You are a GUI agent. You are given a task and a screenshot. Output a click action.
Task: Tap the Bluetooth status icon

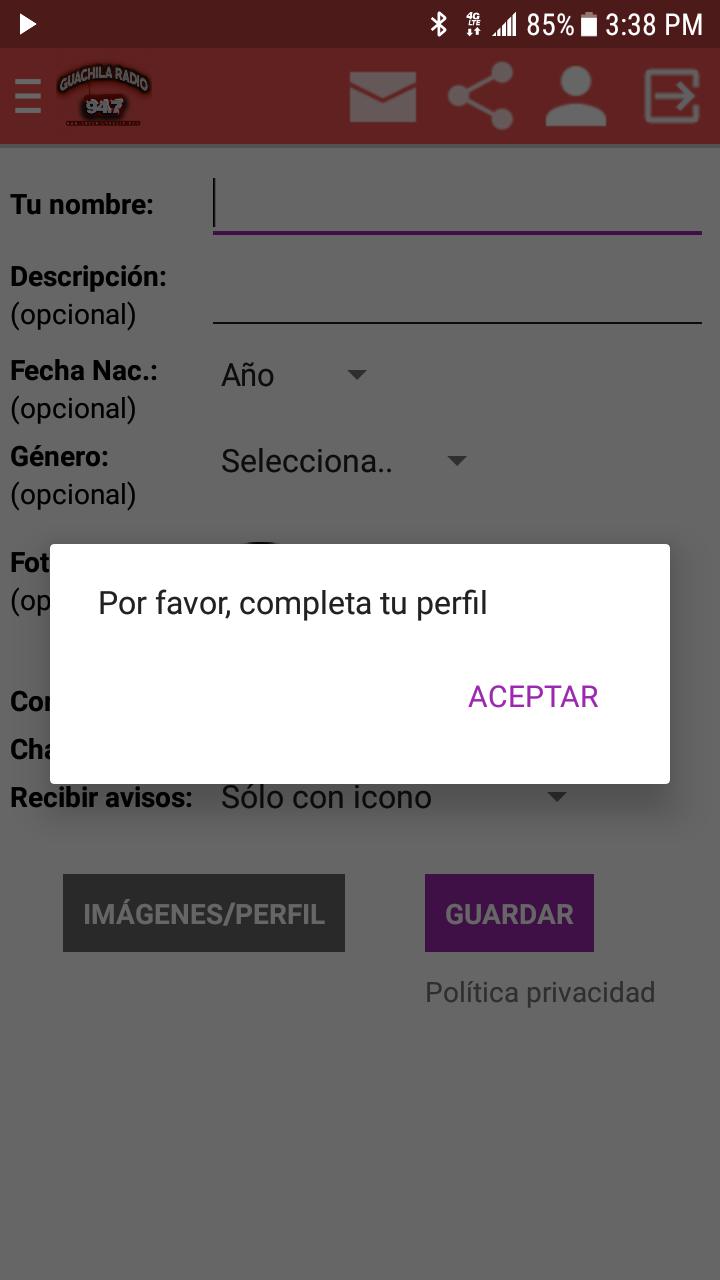pyautogui.click(x=438, y=24)
